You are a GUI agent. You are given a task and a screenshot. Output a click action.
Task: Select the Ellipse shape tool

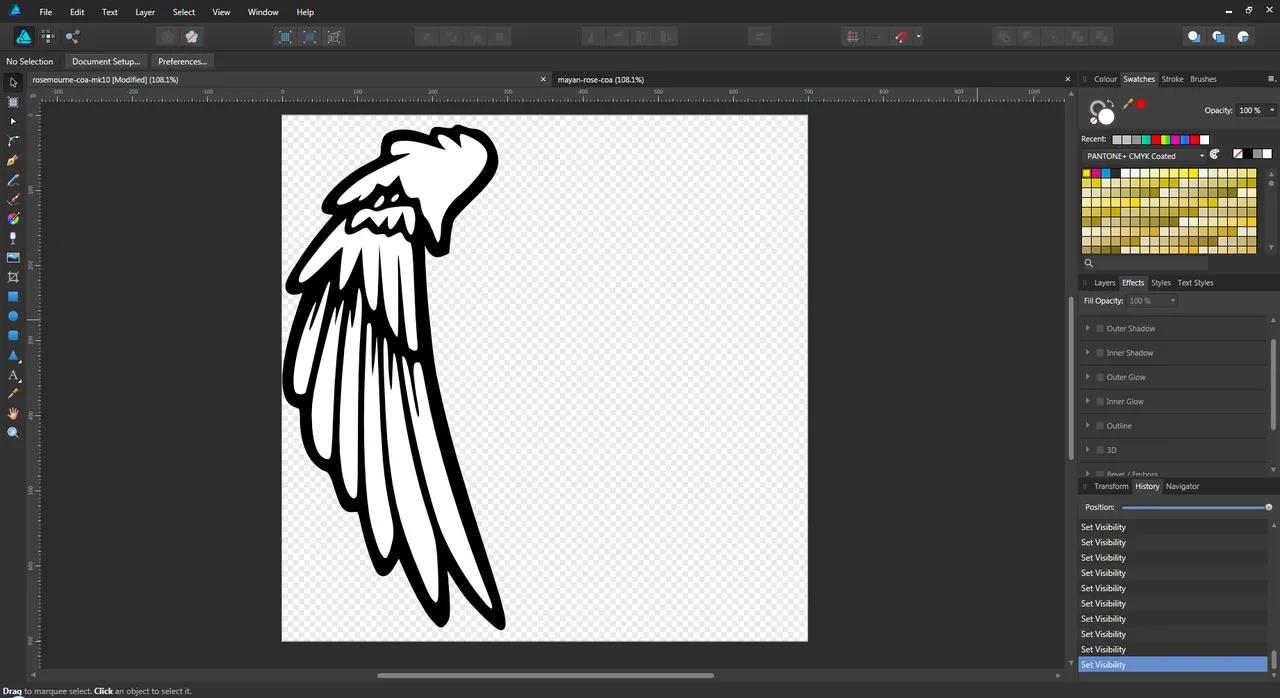pyautogui.click(x=13, y=316)
